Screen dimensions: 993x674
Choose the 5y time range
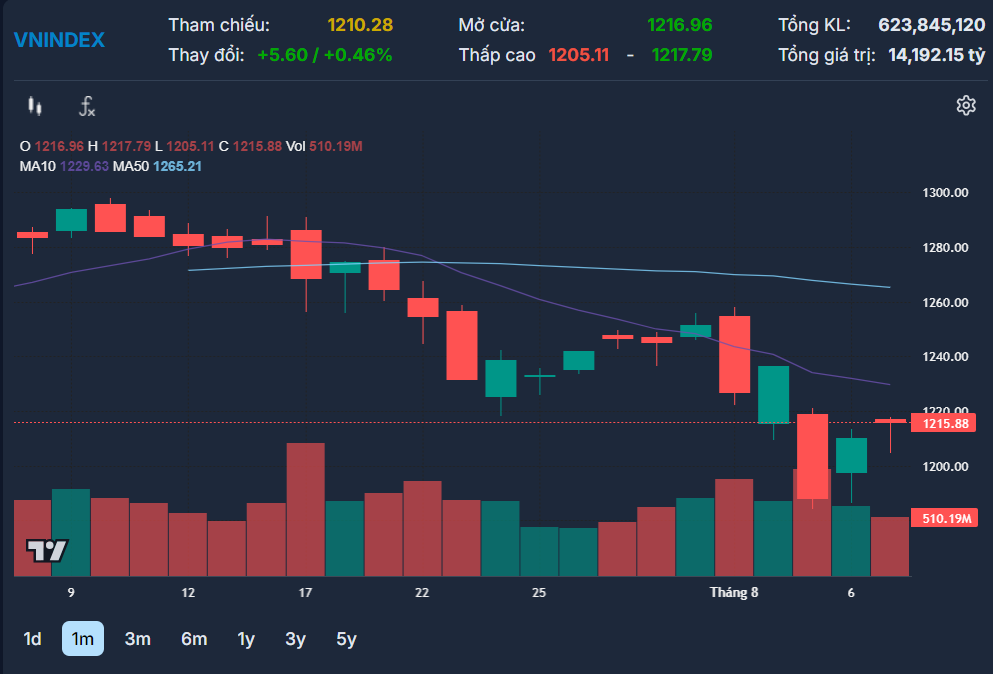click(x=346, y=639)
